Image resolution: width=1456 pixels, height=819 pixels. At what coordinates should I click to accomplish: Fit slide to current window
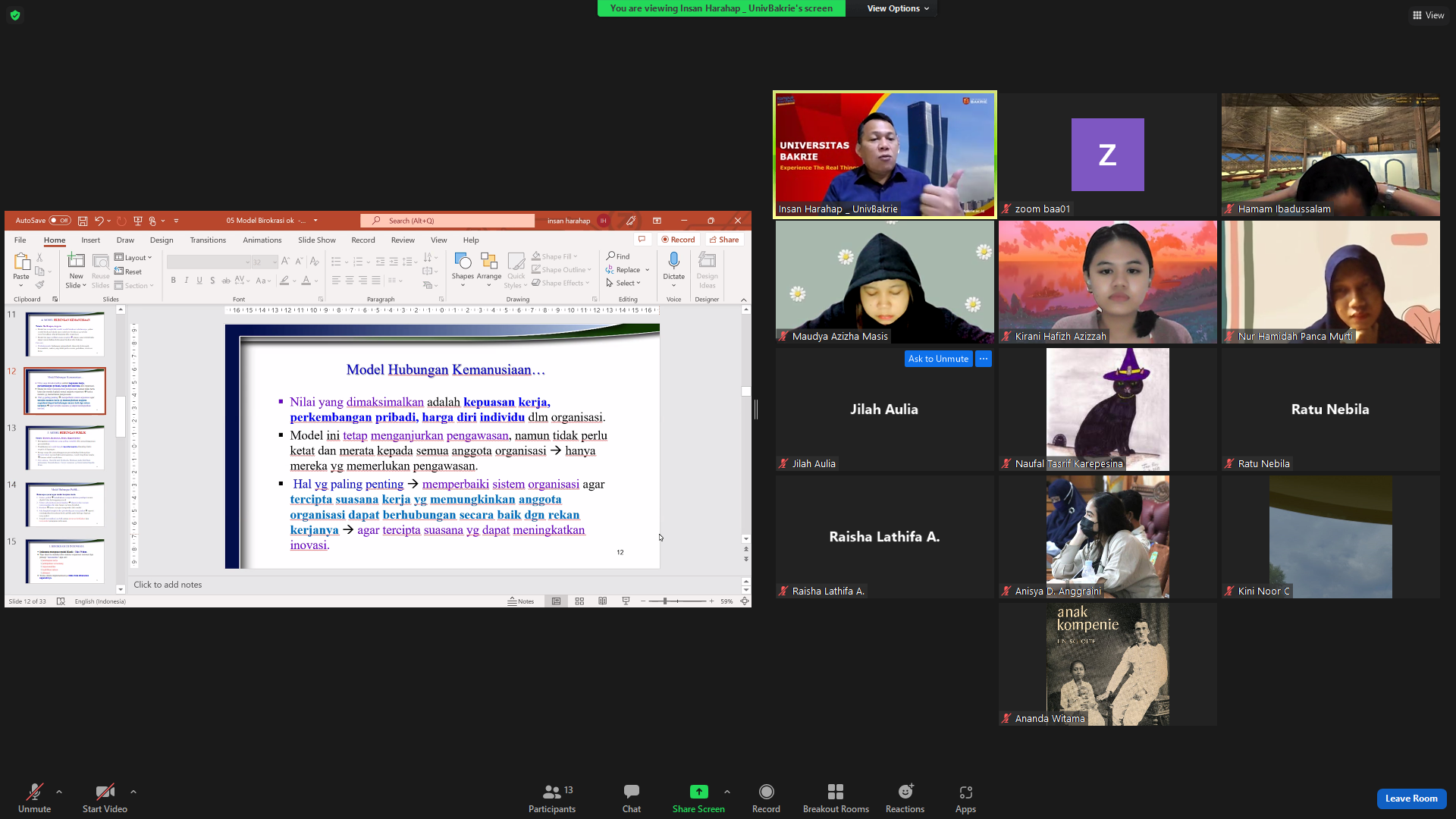[745, 601]
